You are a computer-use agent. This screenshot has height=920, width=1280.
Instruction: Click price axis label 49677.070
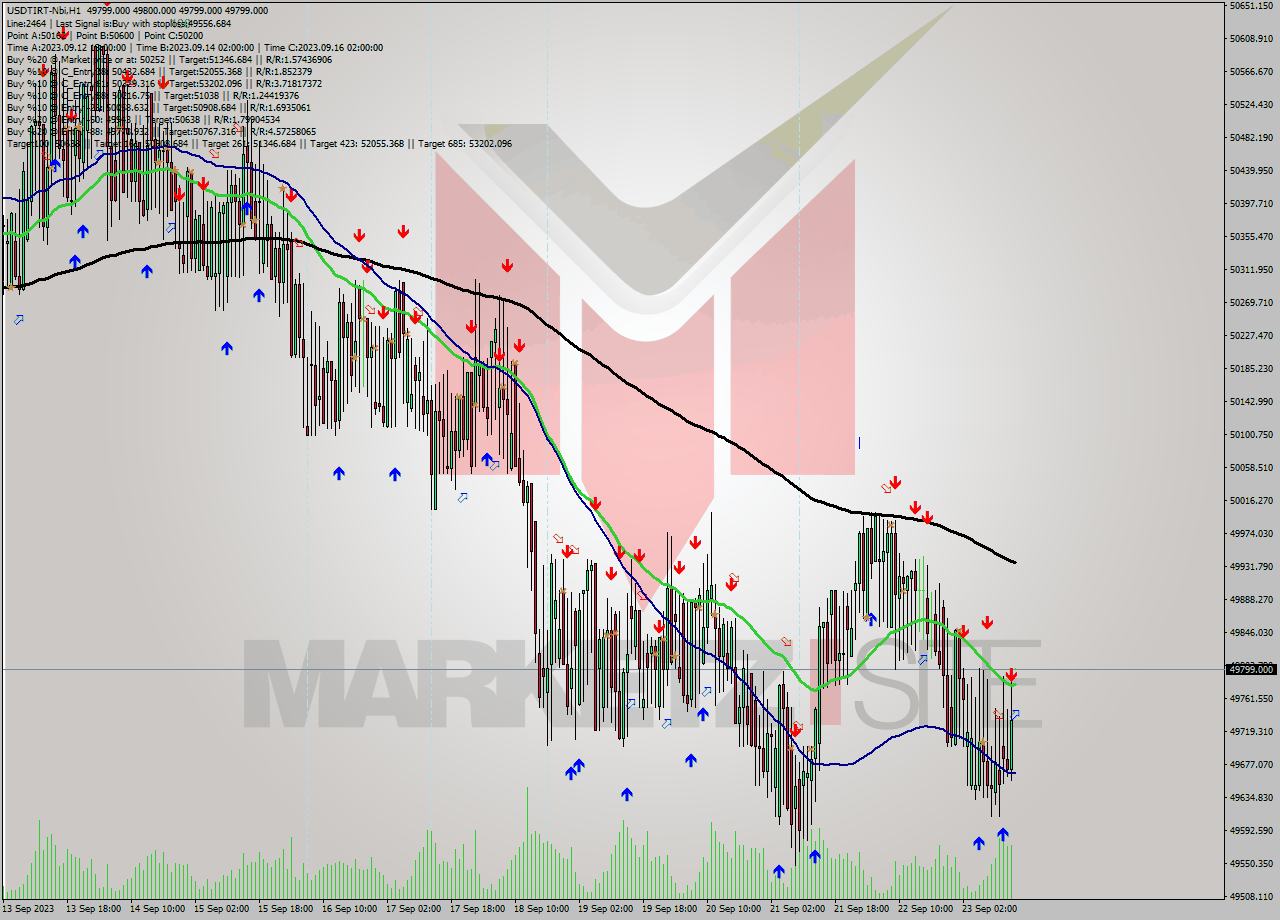[x=1252, y=764]
